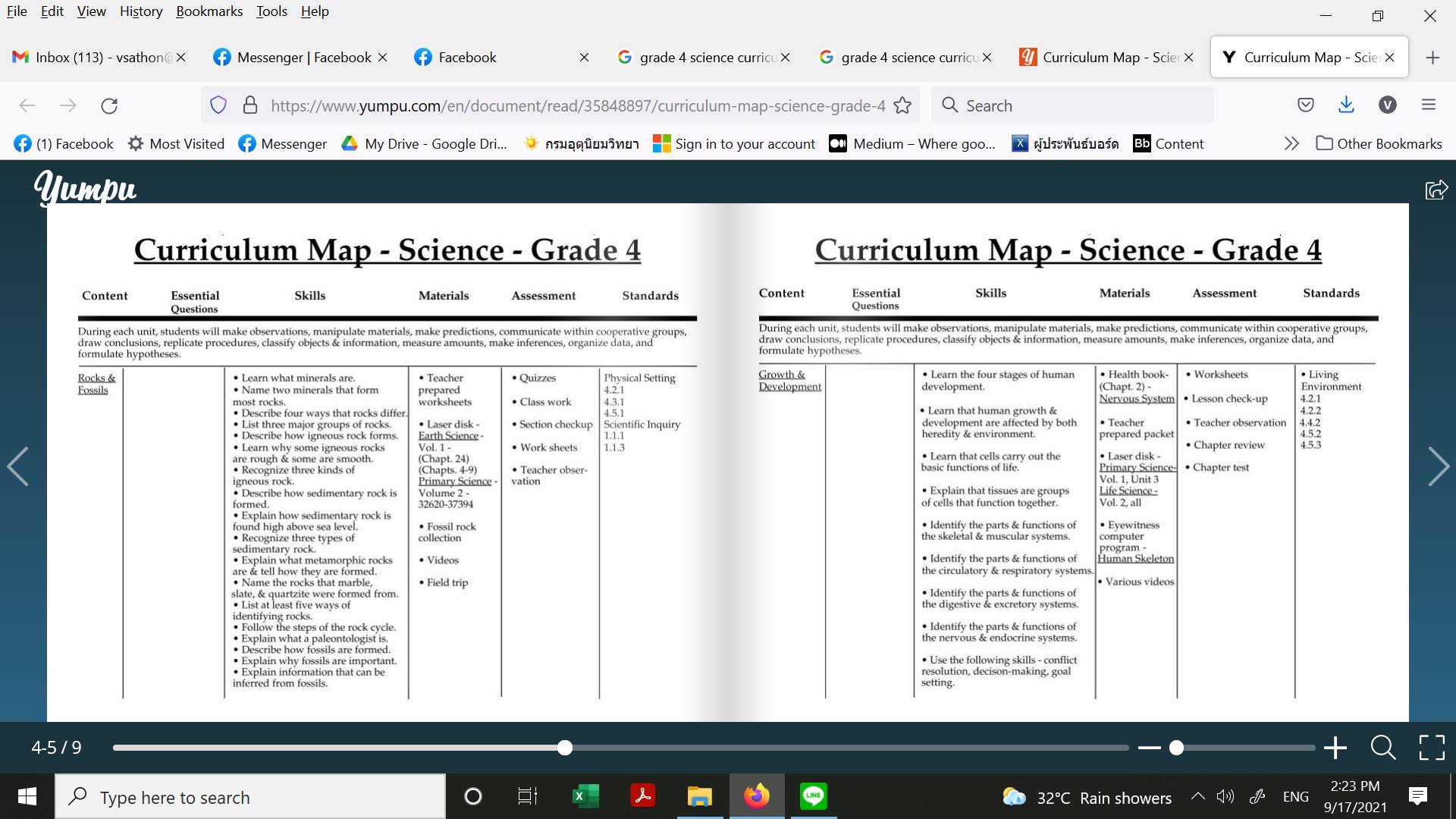Go to previous document page arrow

pos(18,466)
